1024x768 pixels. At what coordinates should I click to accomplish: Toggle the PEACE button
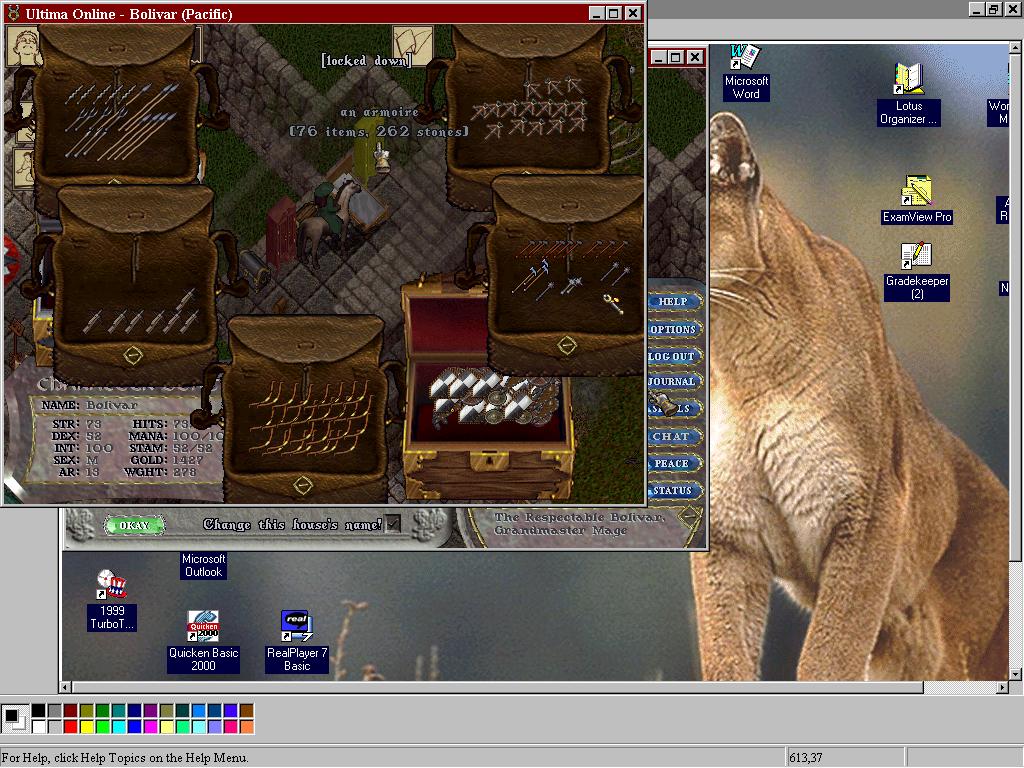click(x=673, y=463)
